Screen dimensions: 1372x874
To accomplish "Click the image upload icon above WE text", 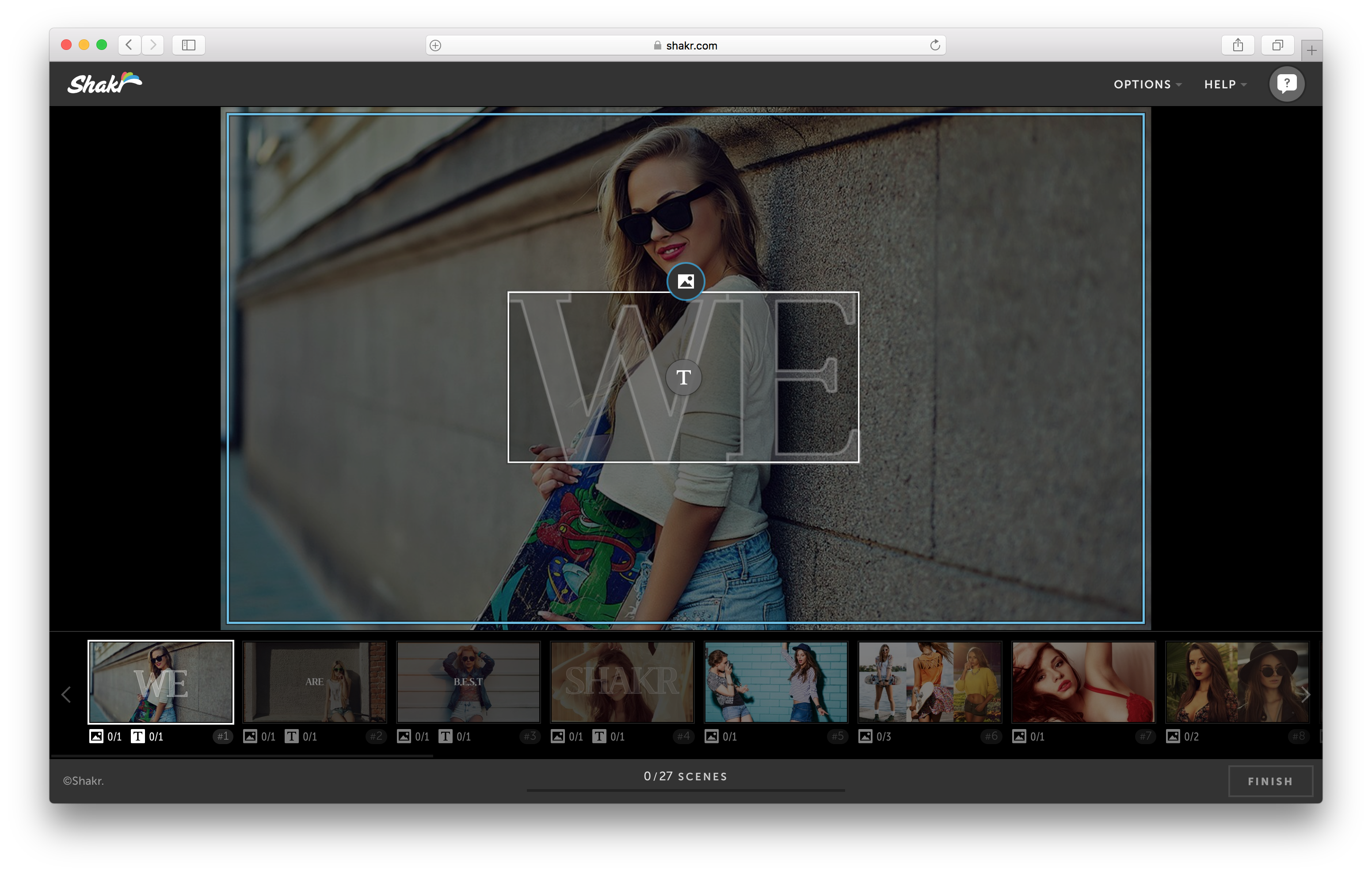I will pos(686,281).
